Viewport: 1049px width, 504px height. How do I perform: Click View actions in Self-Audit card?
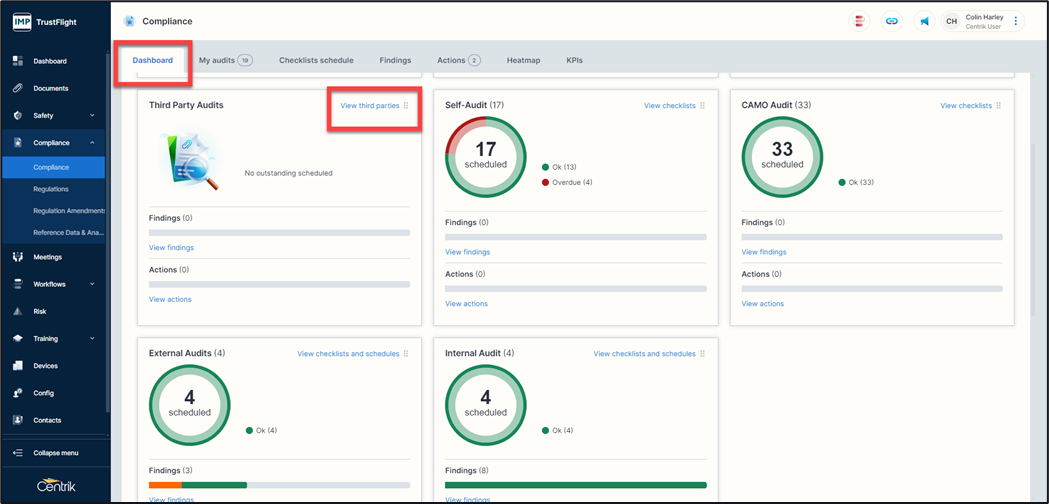tap(466, 304)
